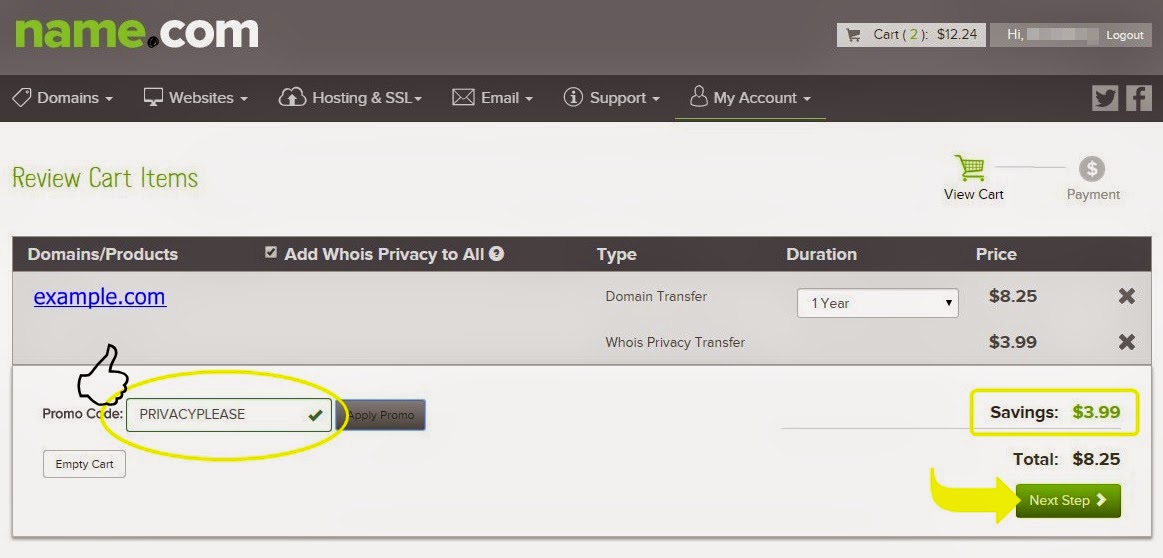Toggle Add Whois Privacy to All checkbox
This screenshot has height=558, width=1163.
(271, 253)
